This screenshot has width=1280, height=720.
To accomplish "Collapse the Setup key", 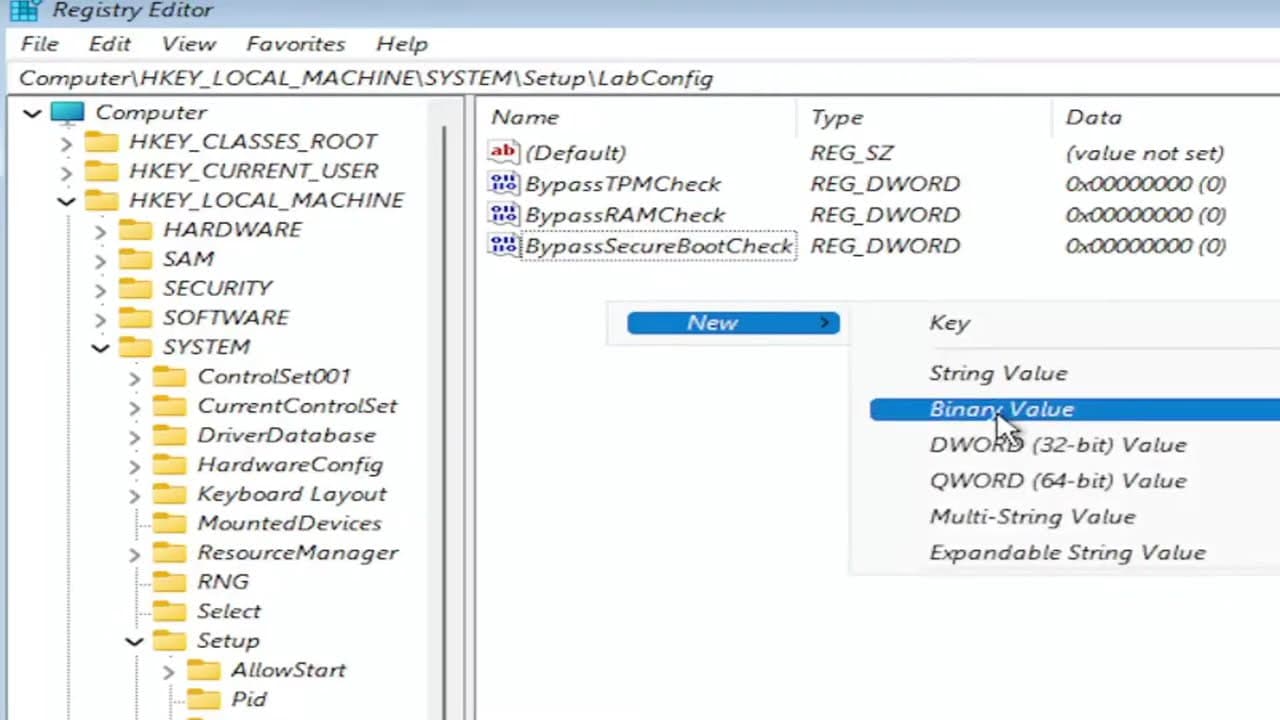I will (135, 642).
